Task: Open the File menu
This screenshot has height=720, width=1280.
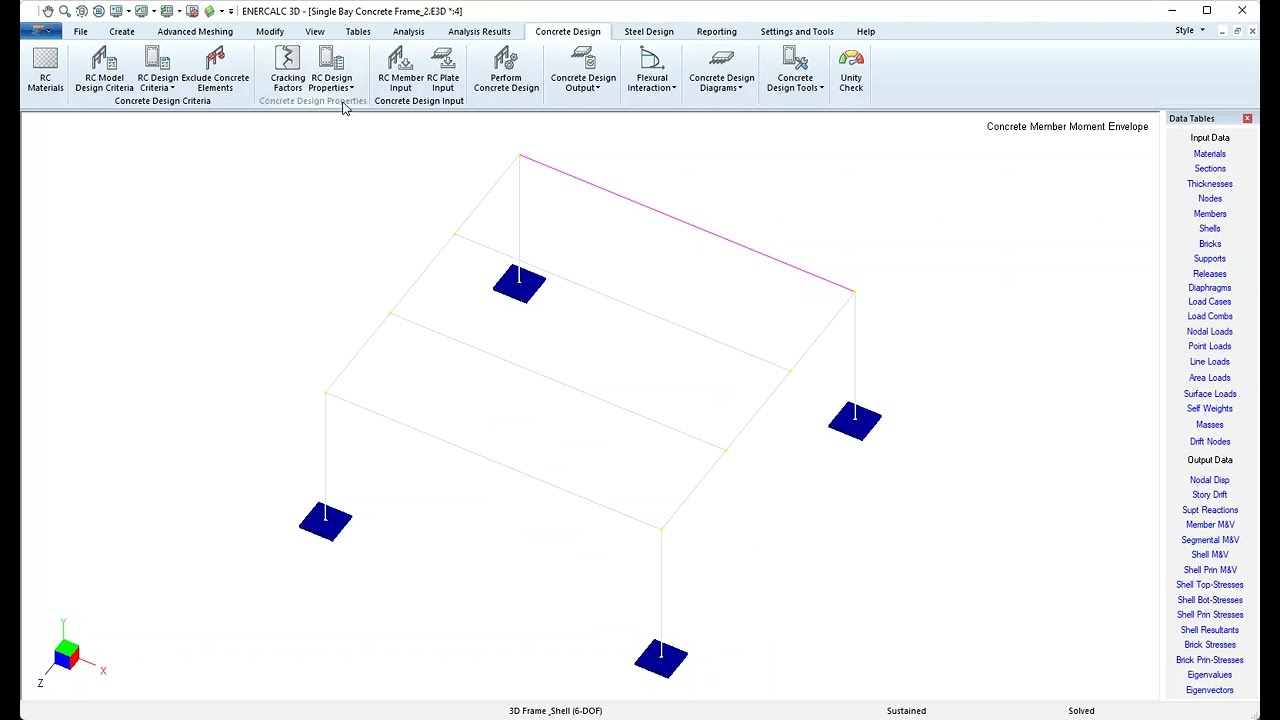Action: tap(80, 31)
